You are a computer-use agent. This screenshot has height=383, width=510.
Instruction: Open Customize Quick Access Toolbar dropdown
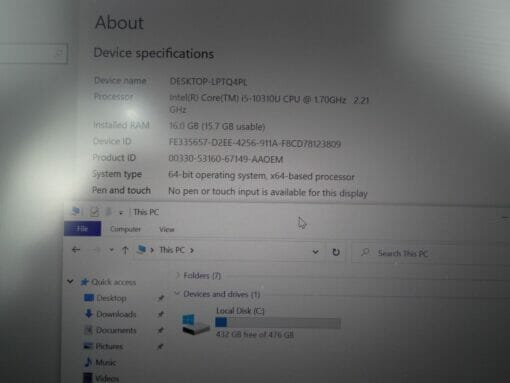pos(121,212)
